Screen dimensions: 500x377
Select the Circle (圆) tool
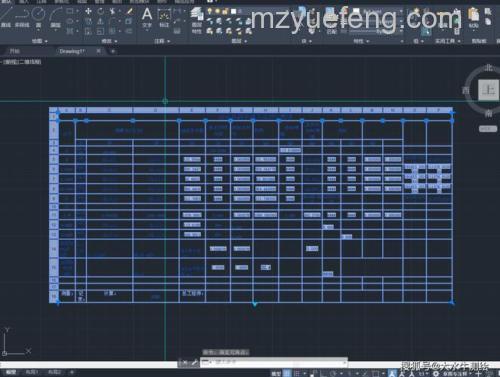tap(38, 17)
